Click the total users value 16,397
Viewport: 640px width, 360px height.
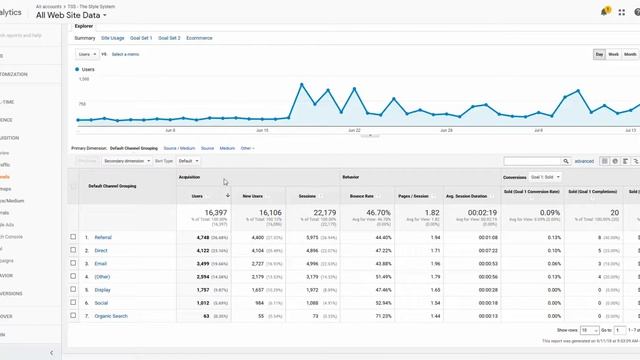216,213
